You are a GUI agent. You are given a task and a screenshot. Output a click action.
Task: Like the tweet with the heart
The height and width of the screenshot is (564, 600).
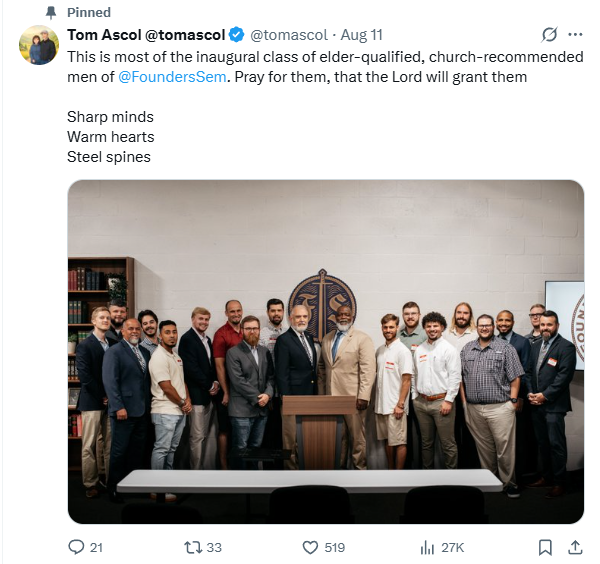click(x=310, y=547)
